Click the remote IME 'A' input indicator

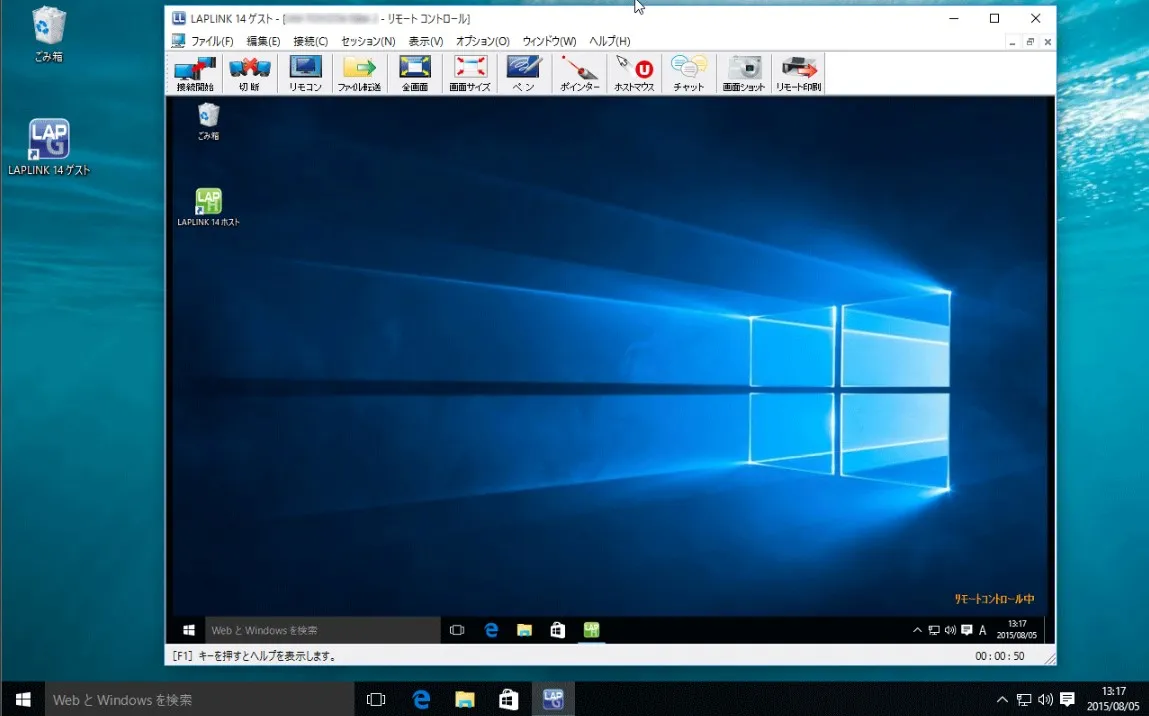(983, 630)
